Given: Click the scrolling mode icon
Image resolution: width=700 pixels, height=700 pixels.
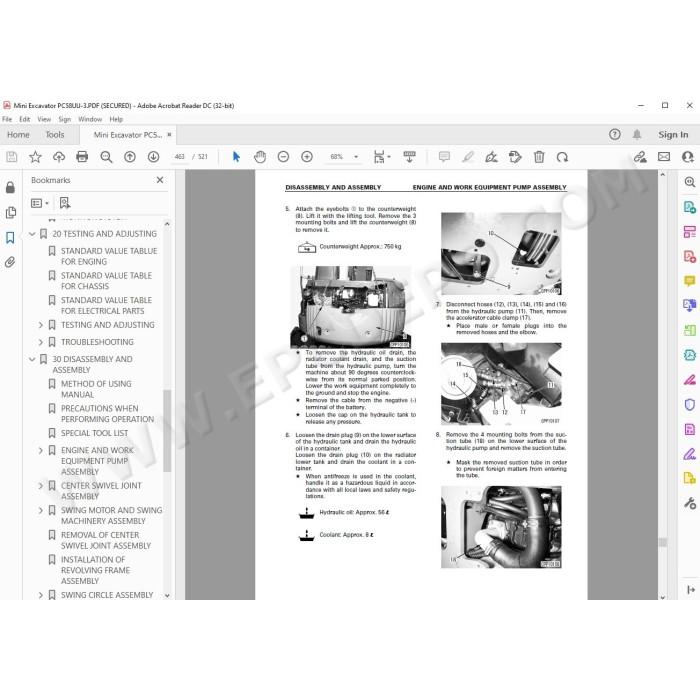Looking at the screenshot, I should tap(409, 157).
